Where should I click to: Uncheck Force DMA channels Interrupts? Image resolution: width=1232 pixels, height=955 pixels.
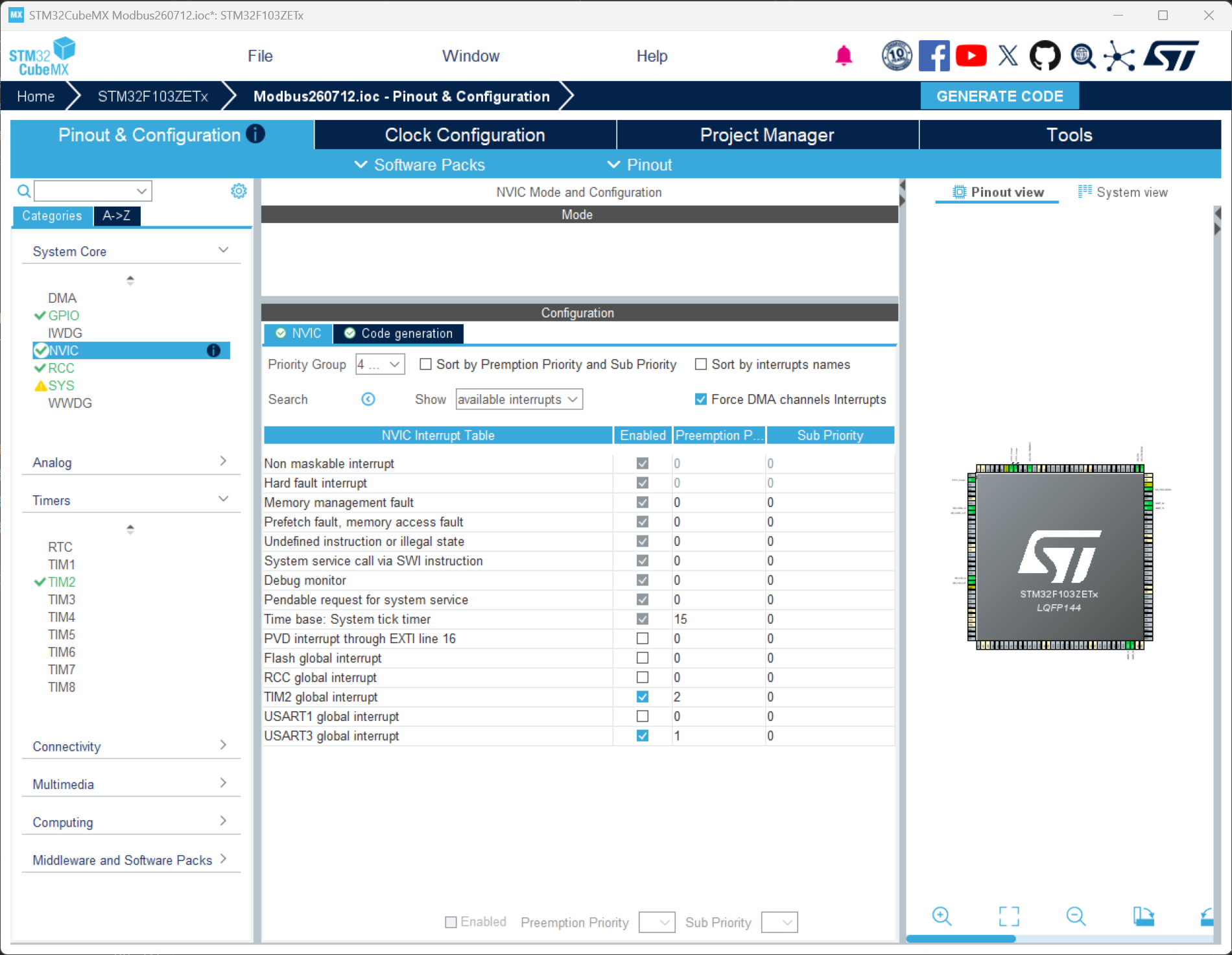click(701, 399)
